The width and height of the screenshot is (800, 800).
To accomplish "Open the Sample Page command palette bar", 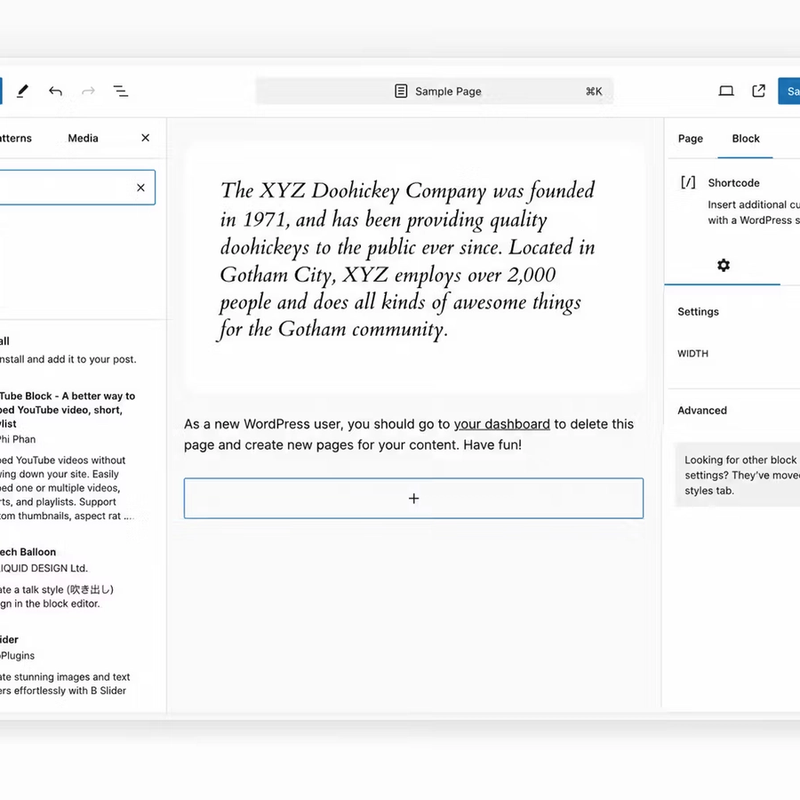I will (x=434, y=91).
